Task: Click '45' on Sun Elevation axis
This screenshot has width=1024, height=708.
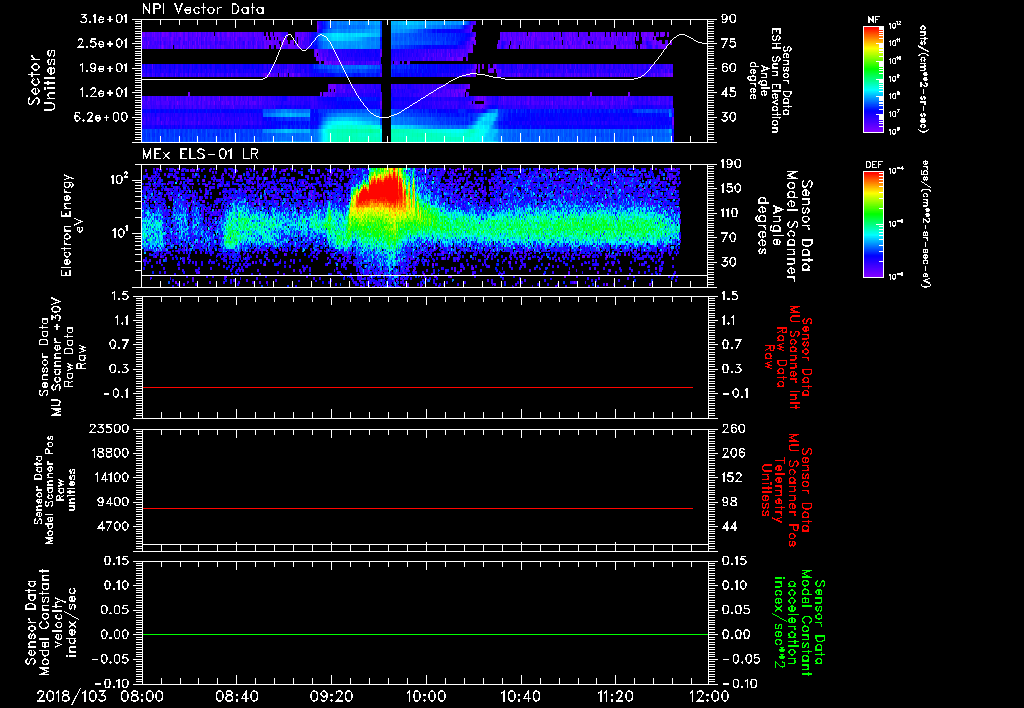Action: [x=729, y=93]
